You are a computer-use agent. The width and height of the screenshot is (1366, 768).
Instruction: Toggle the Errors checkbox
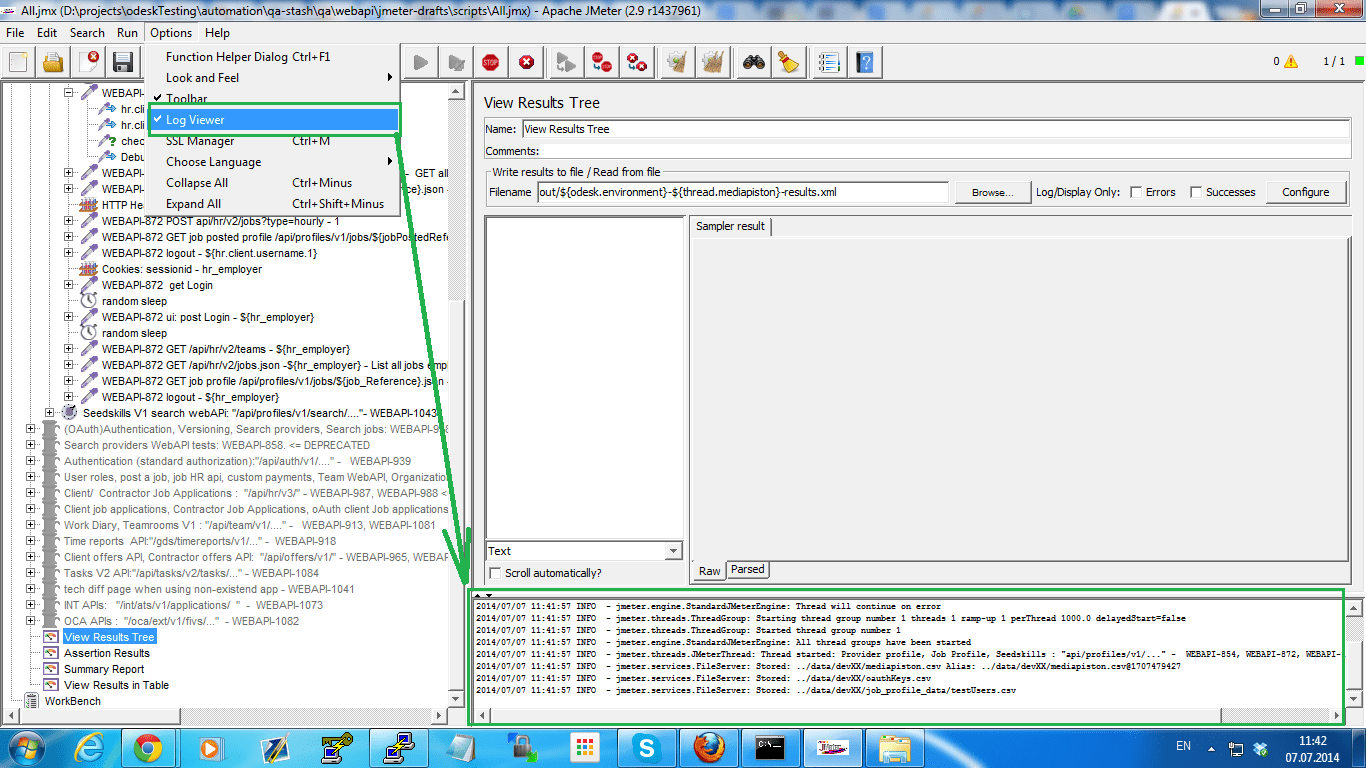(1136, 192)
